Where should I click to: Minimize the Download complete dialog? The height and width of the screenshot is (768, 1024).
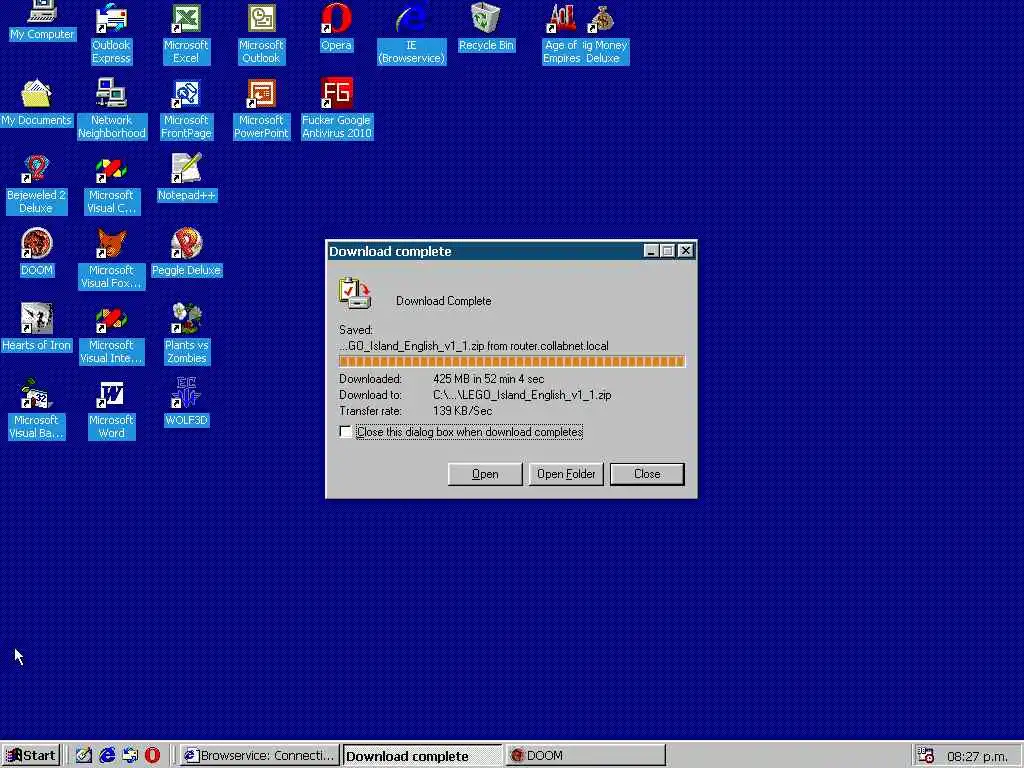coord(651,251)
